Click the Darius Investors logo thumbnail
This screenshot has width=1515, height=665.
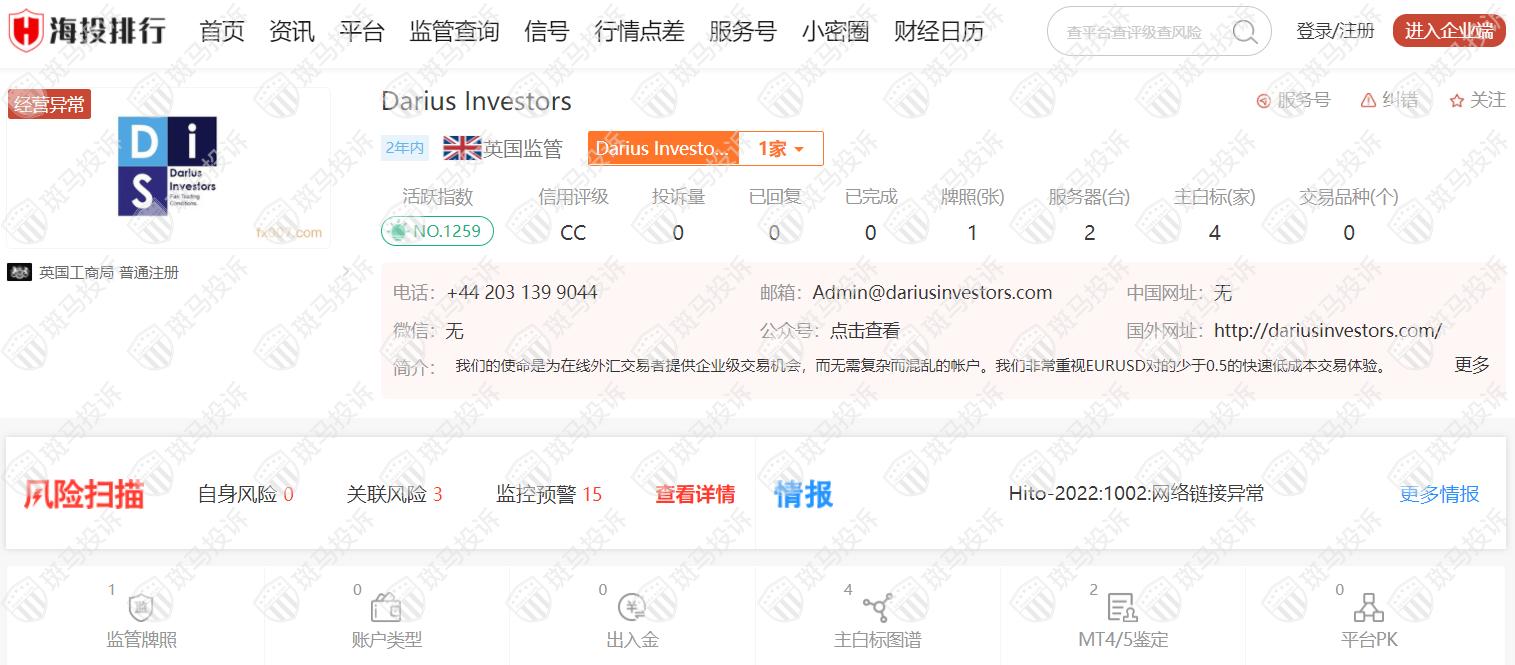click(x=167, y=166)
